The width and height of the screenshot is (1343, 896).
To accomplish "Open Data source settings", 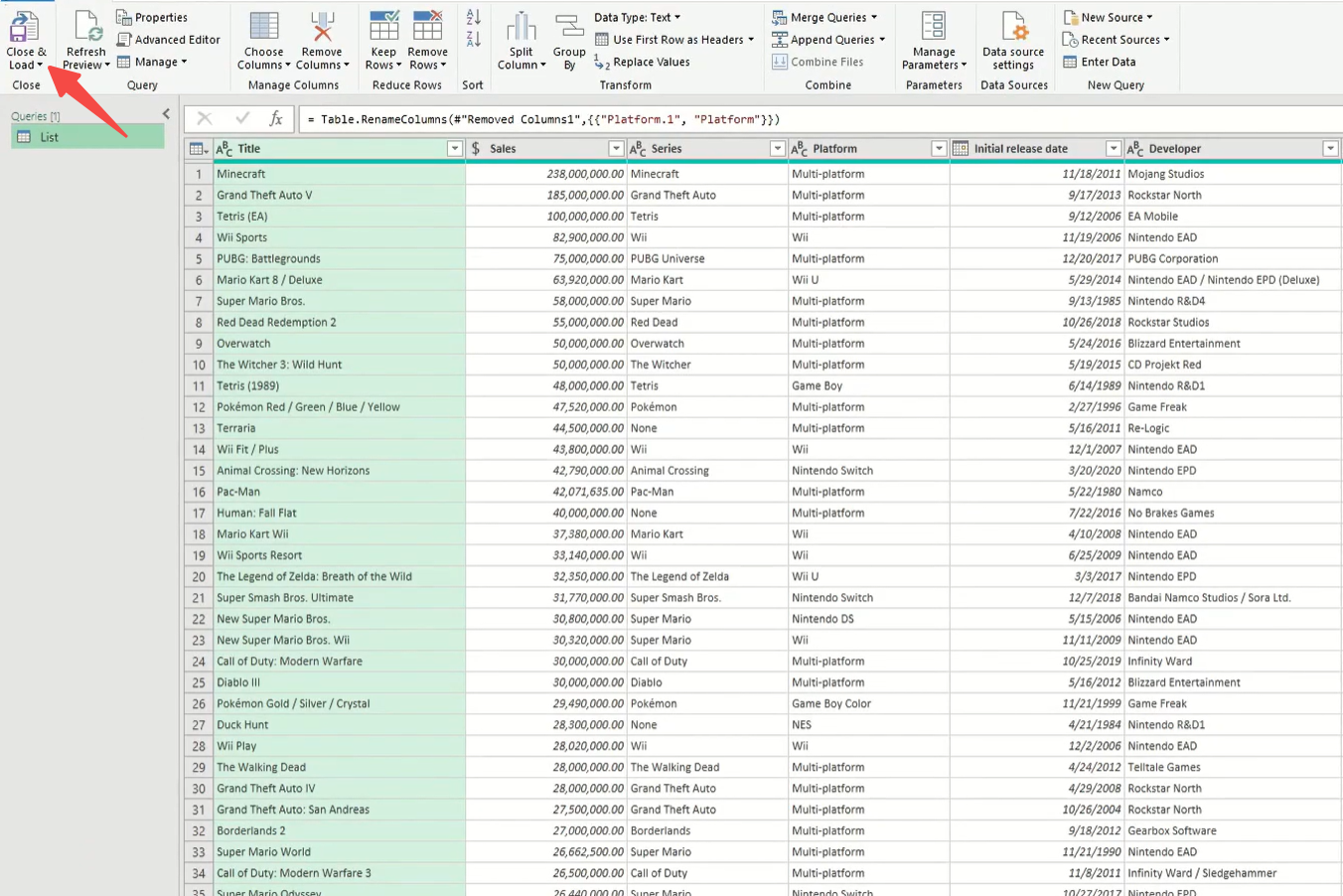I will (1013, 41).
